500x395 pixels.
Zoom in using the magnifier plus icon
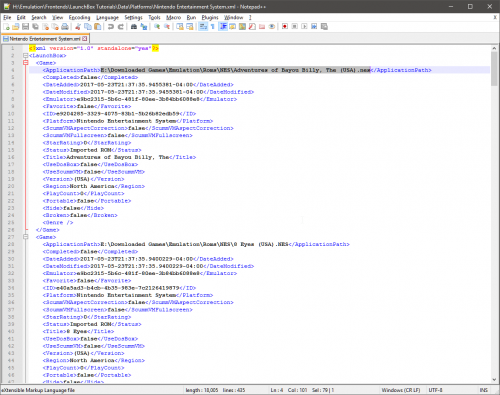[x=157, y=27]
